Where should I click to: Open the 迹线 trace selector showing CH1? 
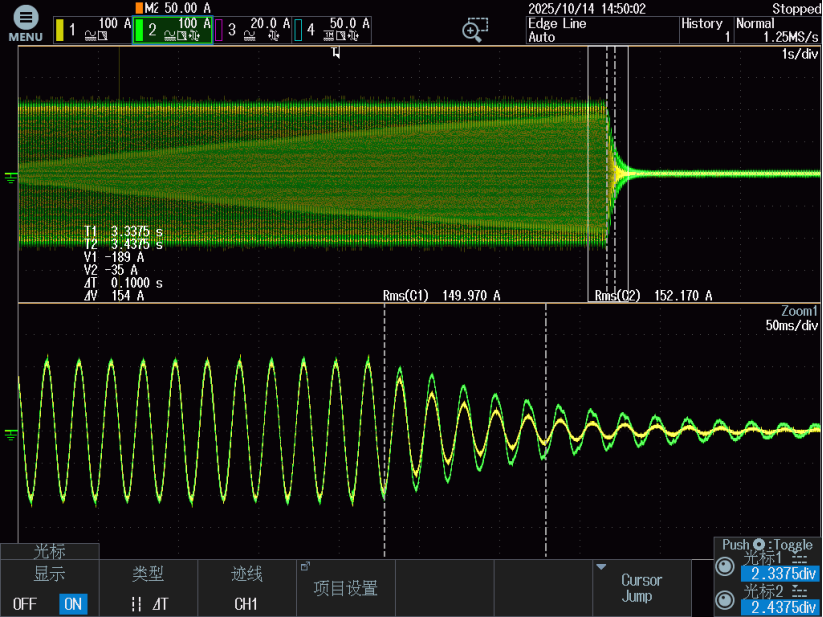pos(246,588)
